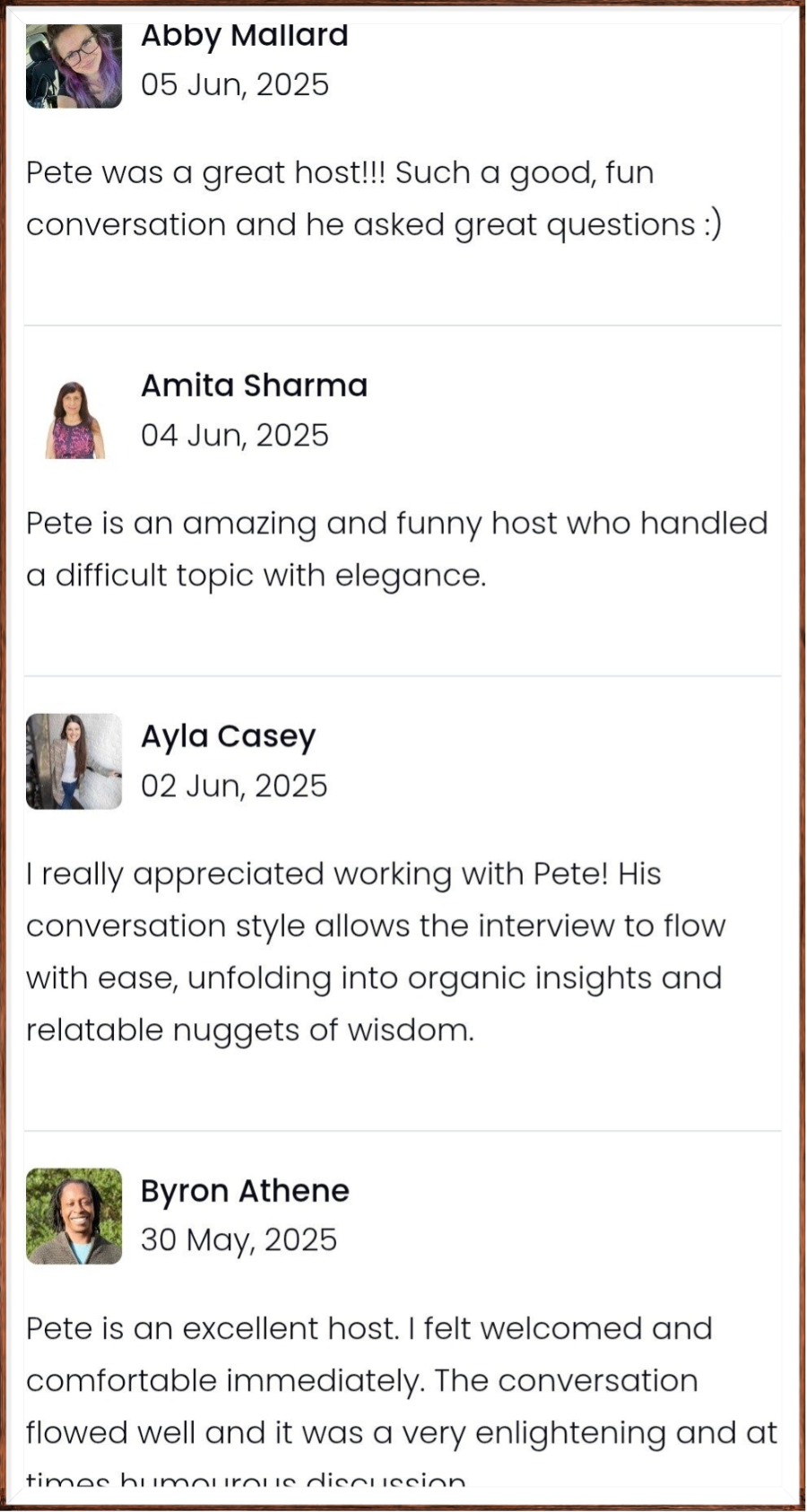The width and height of the screenshot is (807, 1512).
Task: Open Byron Athene's profile photo
Action: (74, 1216)
